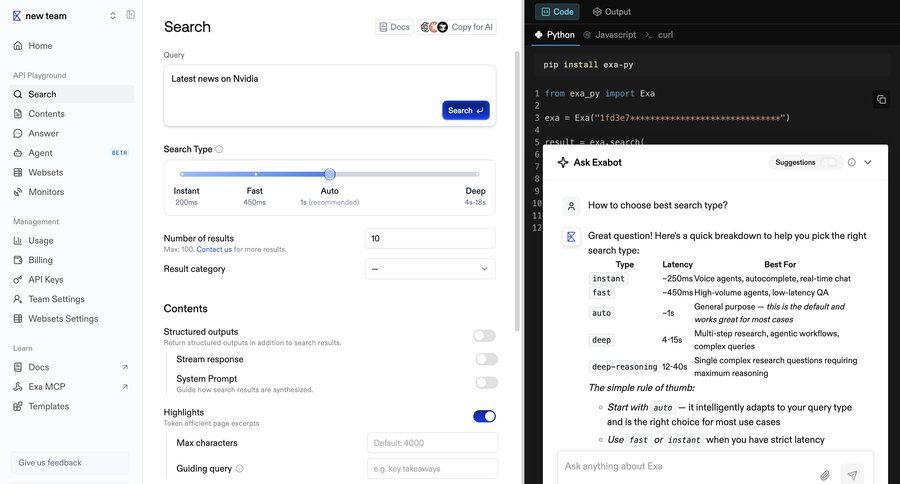The width and height of the screenshot is (900, 484).
Task: Click the settings page scrollbar
Action: tap(517, 191)
